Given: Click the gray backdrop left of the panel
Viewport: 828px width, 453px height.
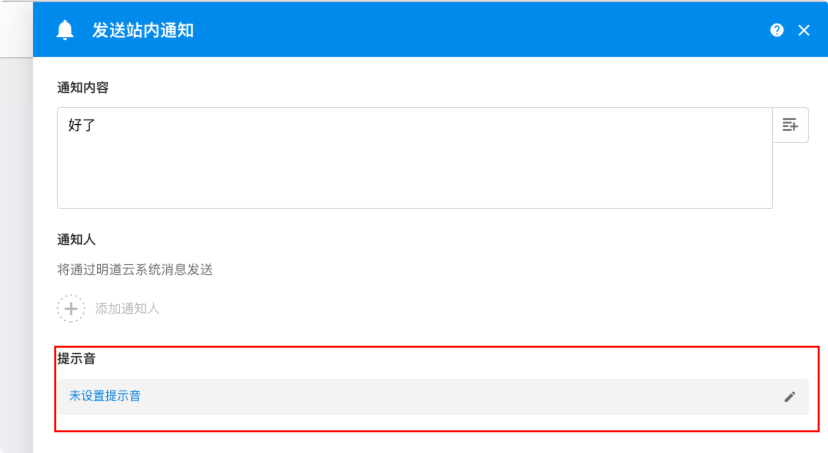Looking at the screenshot, I should (15, 250).
